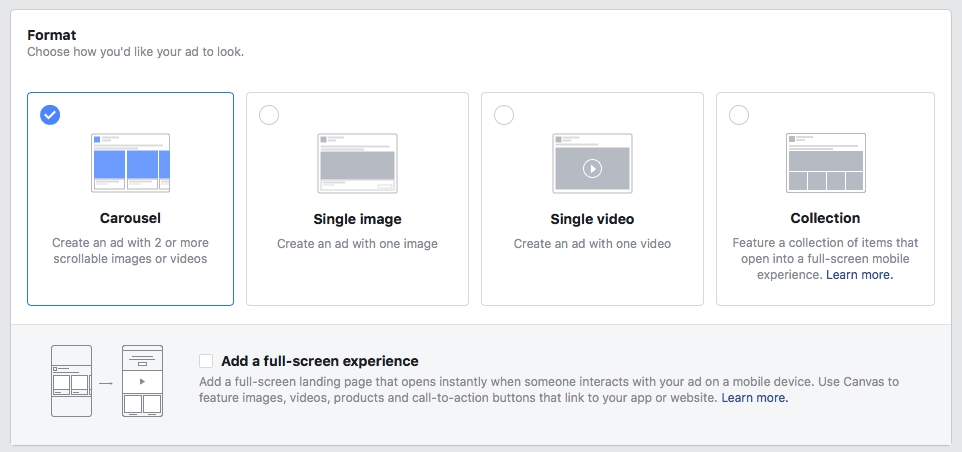Click the play icon in Single video illustration
This screenshot has width=962, height=452.
592,168
